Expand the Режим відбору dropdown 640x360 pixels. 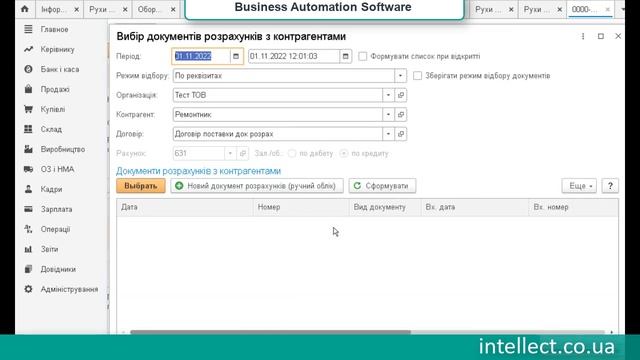click(400, 76)
